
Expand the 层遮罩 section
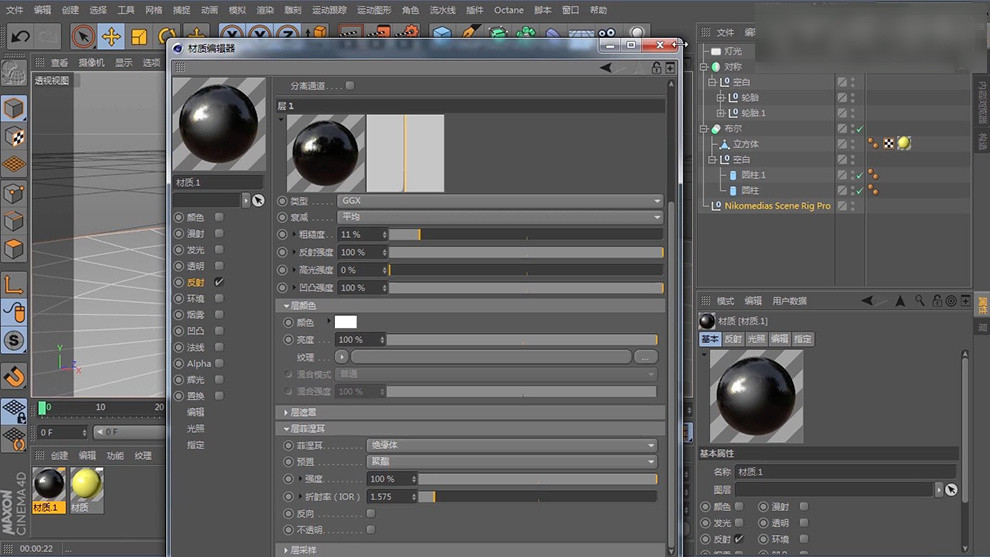286,412
